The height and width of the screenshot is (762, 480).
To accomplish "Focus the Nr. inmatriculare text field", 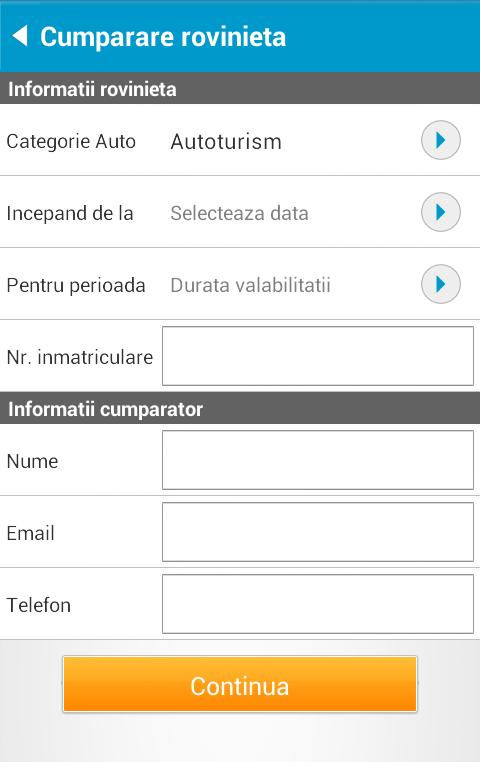I will coord(318,356).
